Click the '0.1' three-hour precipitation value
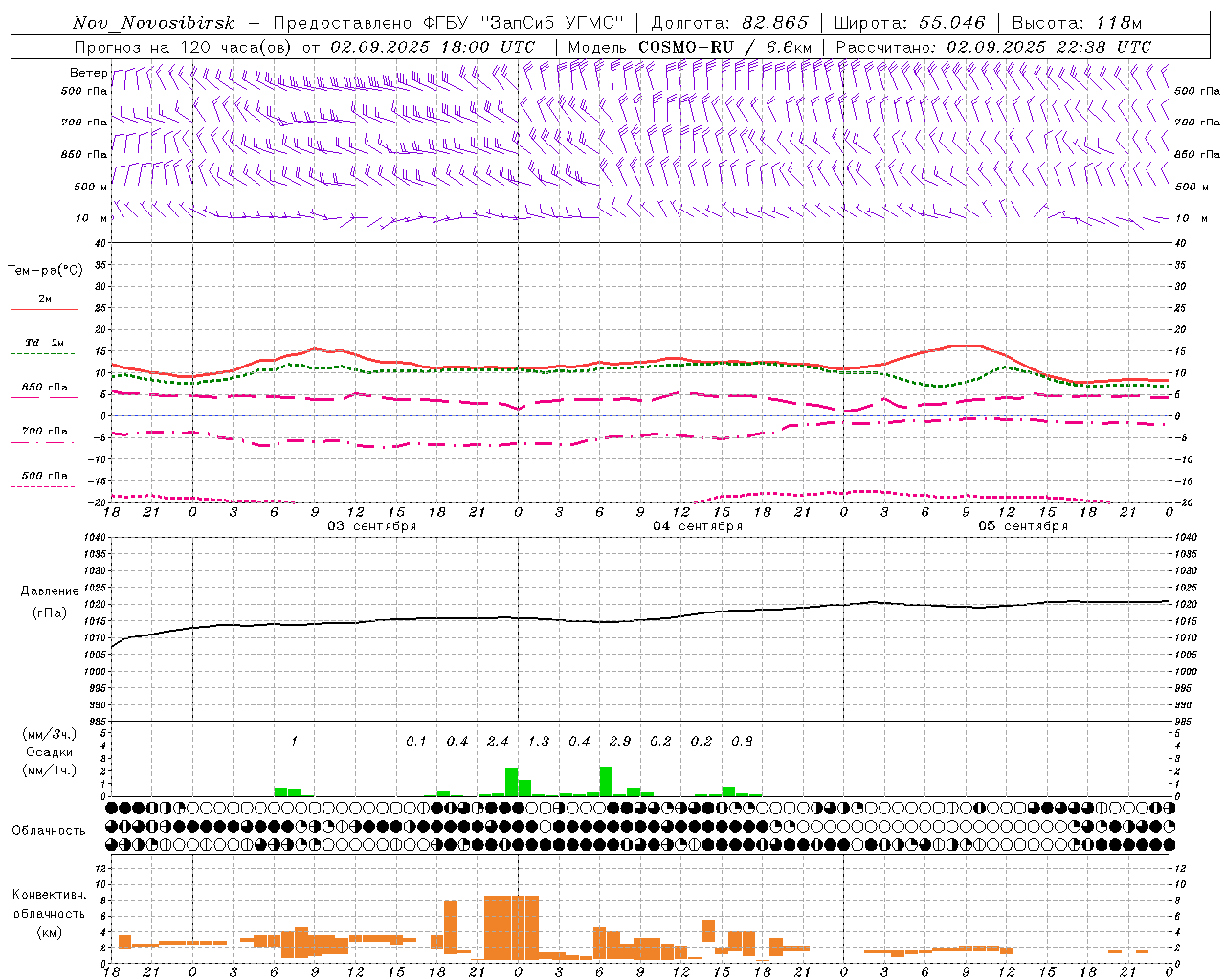1225x980 pixels. point(415,741)
